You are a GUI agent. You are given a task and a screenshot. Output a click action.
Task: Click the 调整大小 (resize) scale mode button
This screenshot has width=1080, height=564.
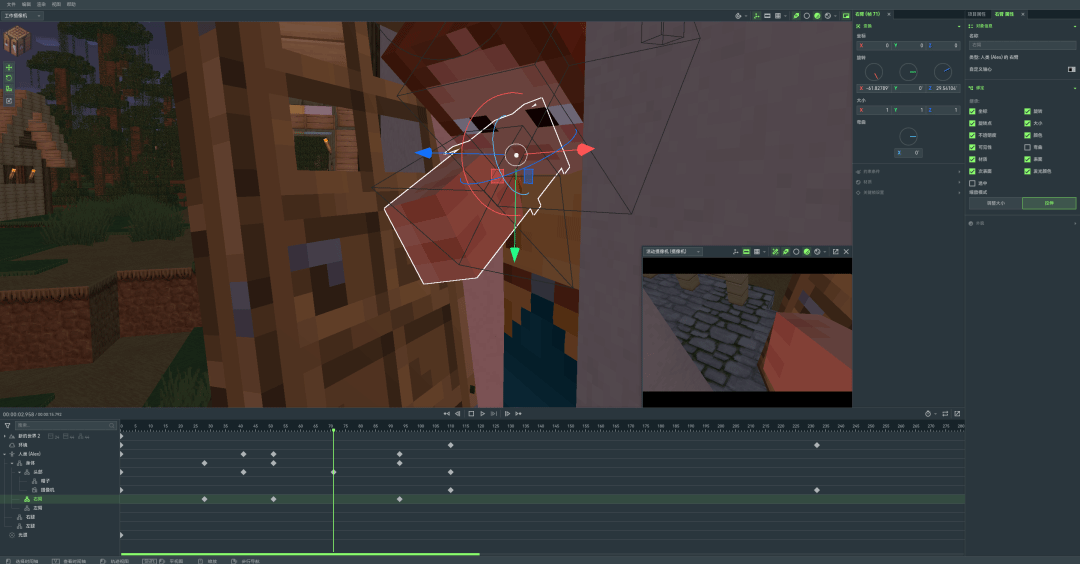pos(995,203)
